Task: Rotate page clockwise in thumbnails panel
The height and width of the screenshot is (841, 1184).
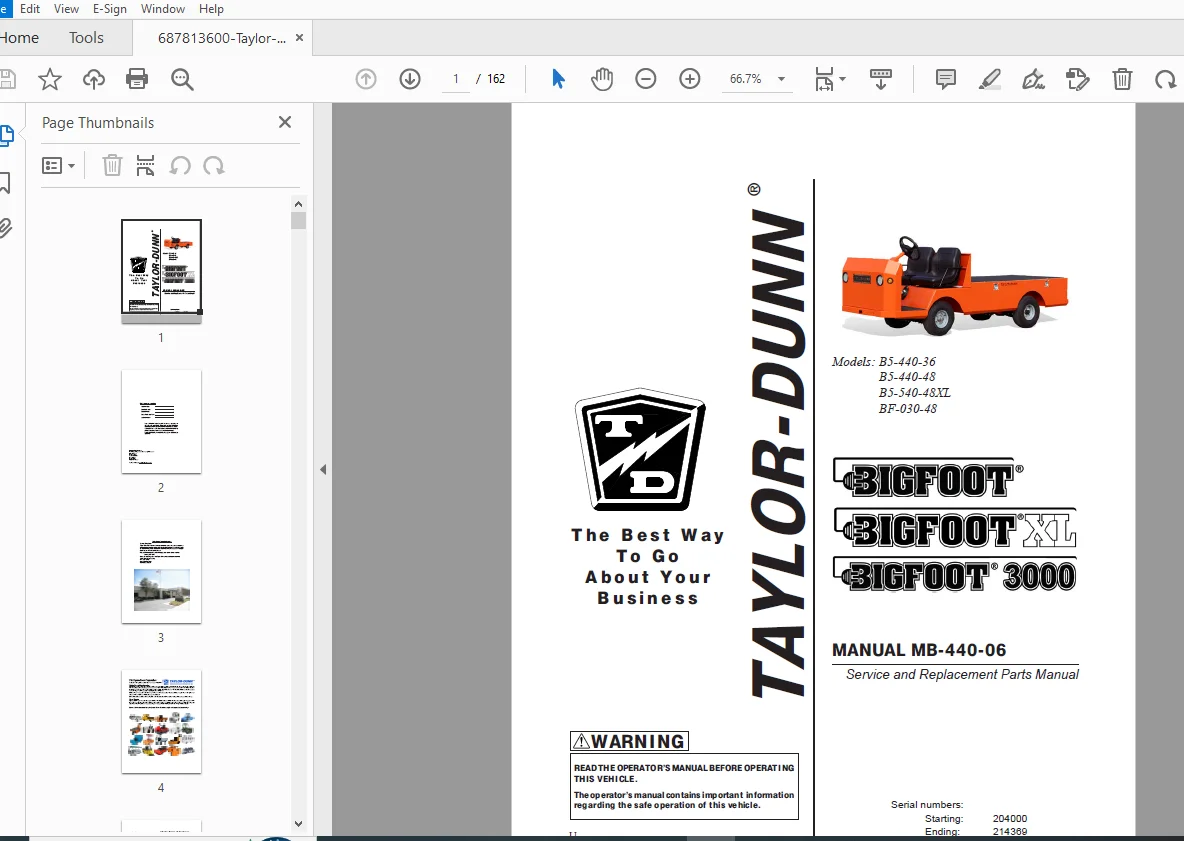Action: coord(214,165)
